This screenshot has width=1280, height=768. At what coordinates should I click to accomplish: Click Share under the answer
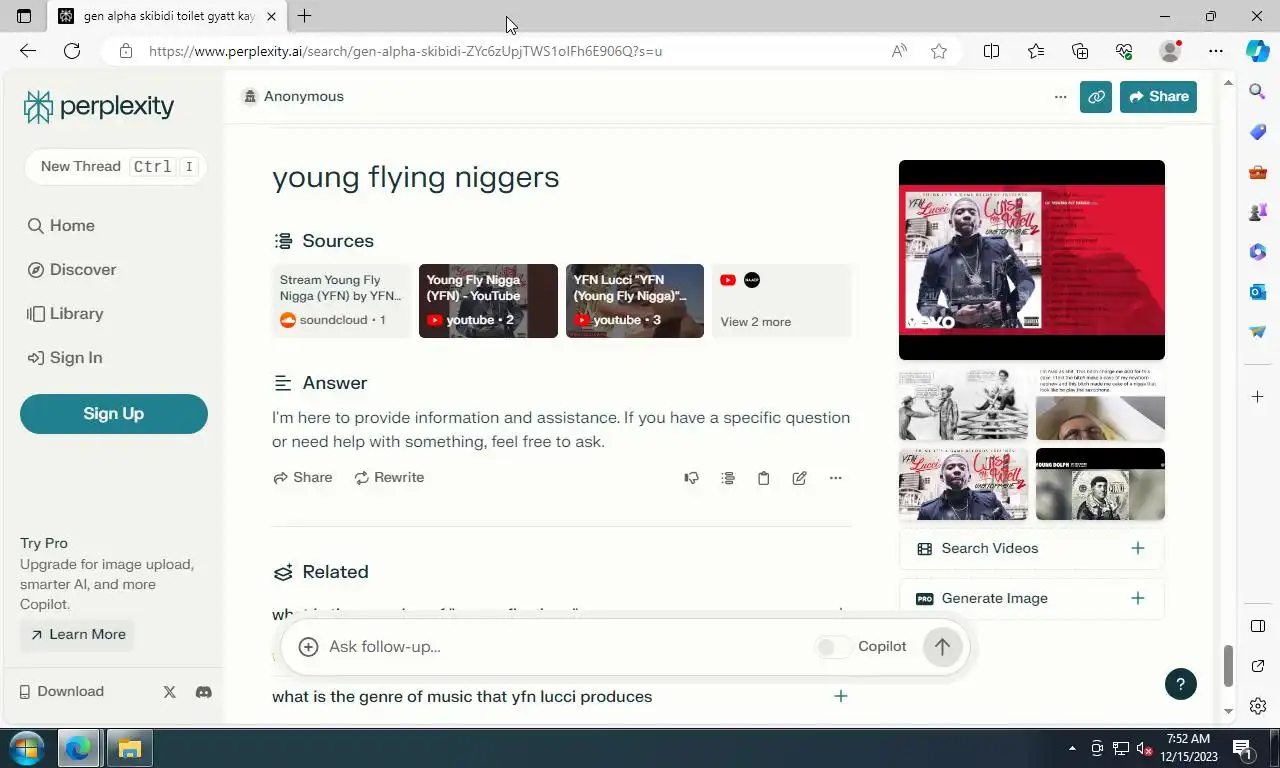(x=302, y=478)
